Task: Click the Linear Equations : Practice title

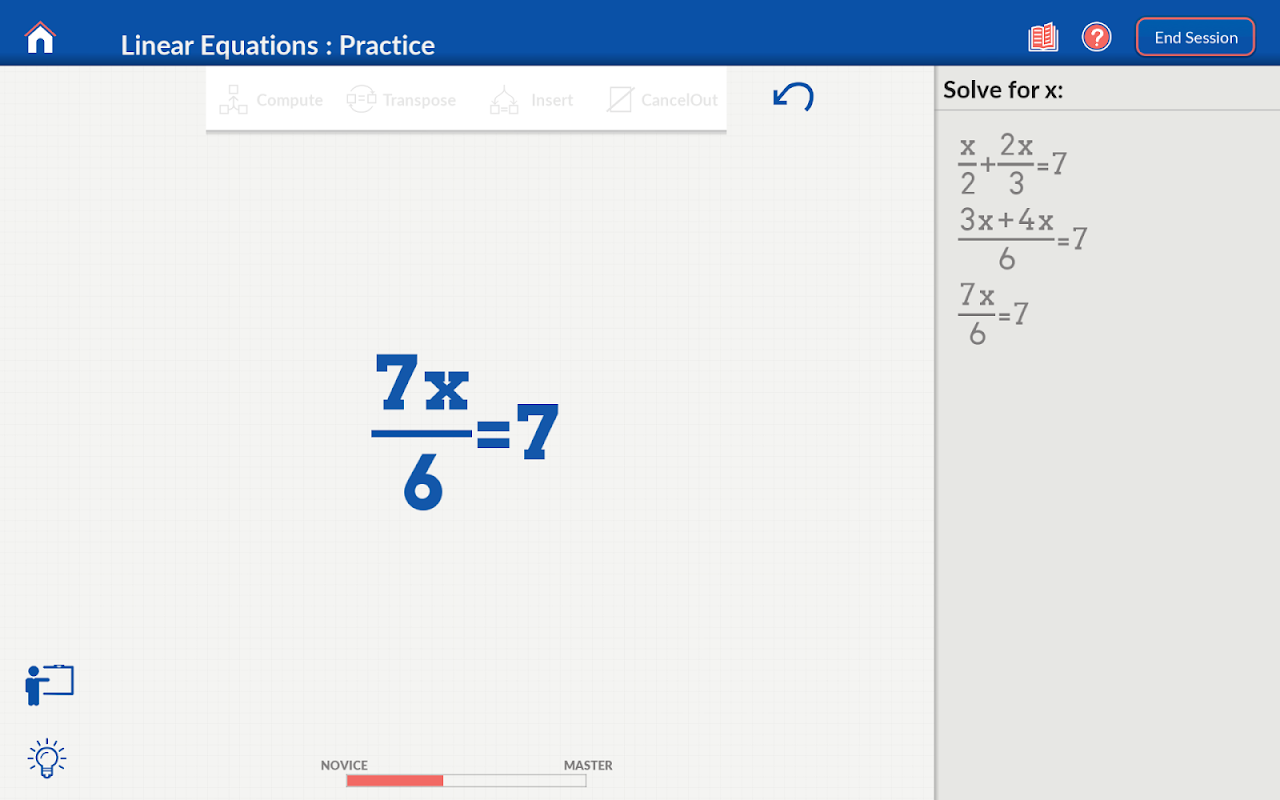Action: 277,45
